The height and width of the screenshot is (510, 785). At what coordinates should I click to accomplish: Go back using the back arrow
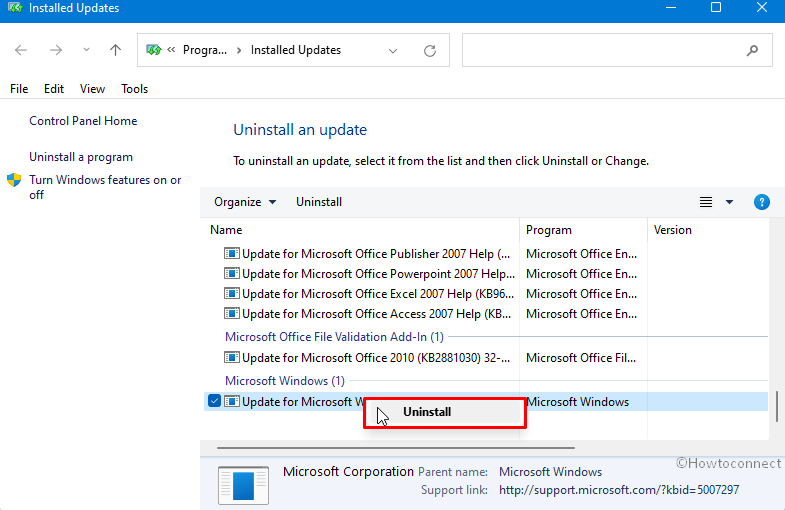tap(21, 50)
